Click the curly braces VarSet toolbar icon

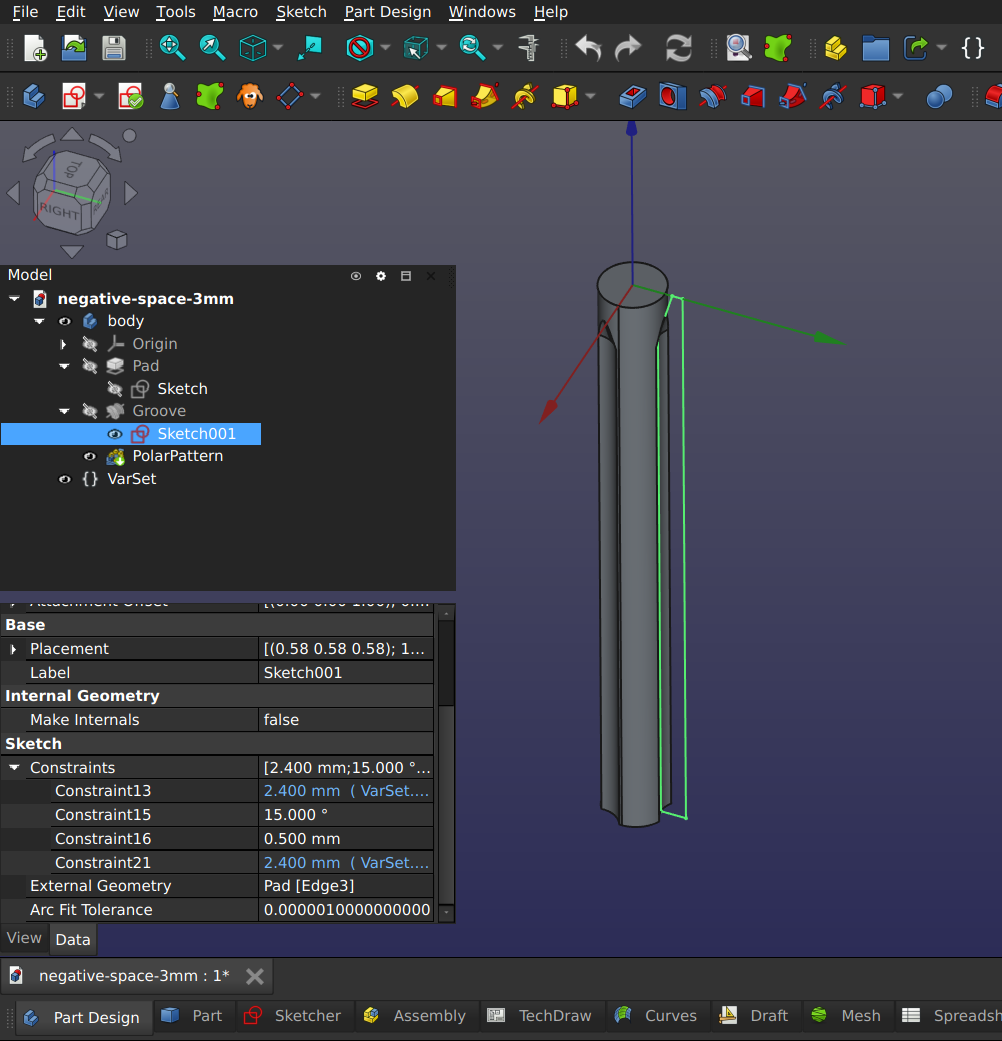(973, 48)
